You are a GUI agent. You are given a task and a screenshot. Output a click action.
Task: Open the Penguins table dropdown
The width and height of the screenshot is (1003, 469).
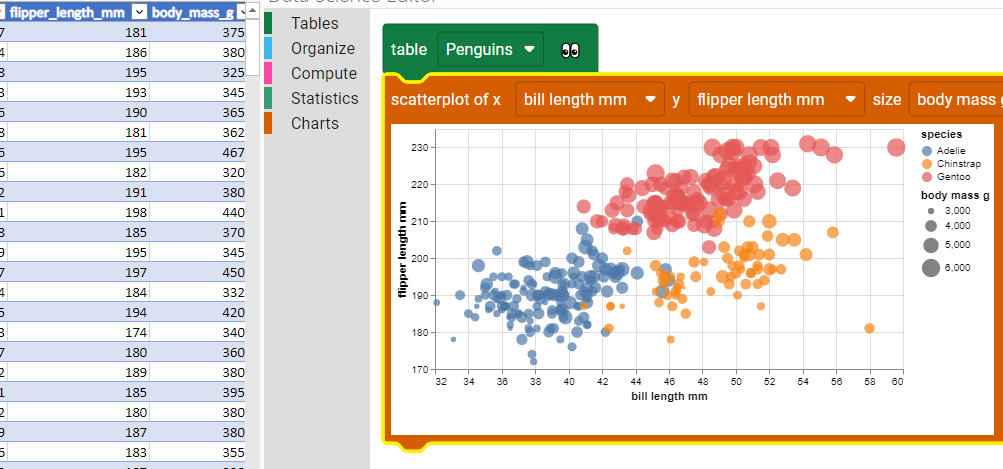(489, 49)
